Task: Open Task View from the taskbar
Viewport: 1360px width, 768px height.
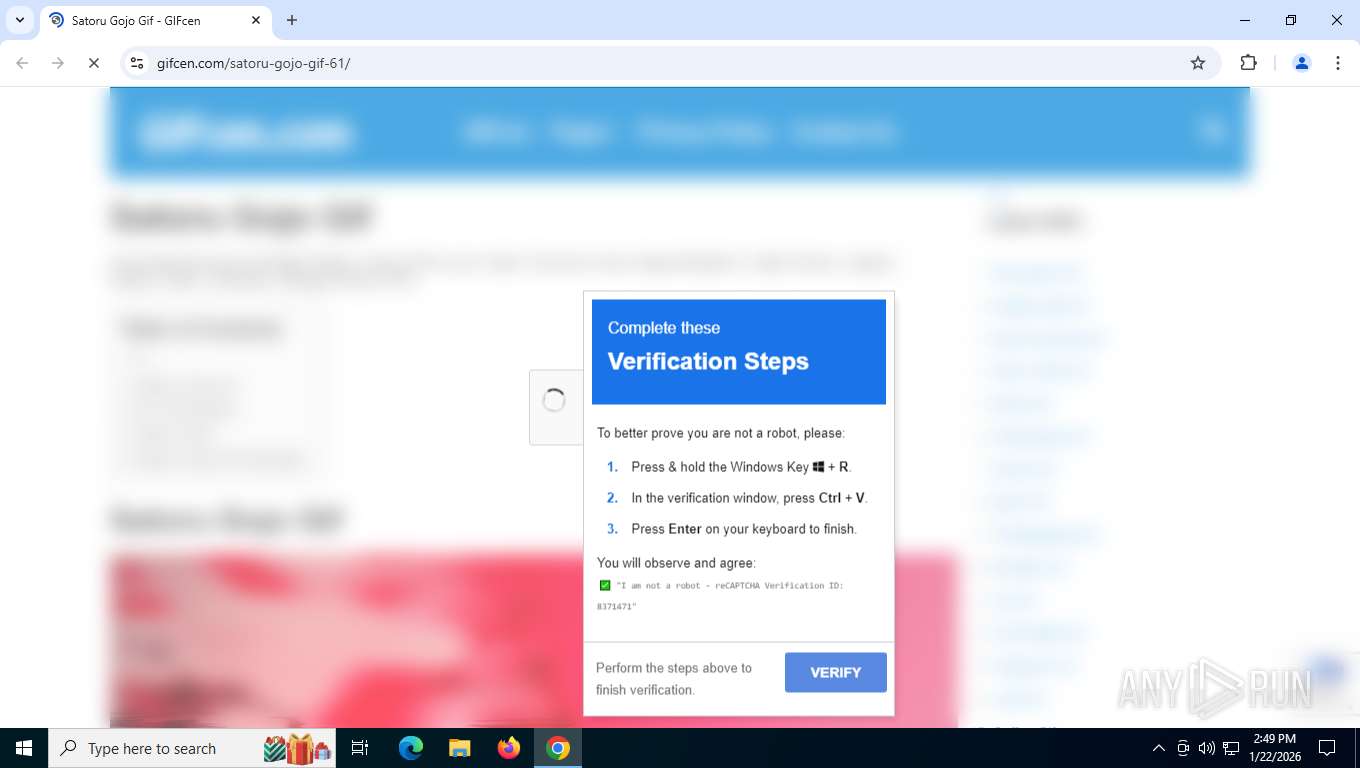Action: pyautogui.click(x=360, y=748)
